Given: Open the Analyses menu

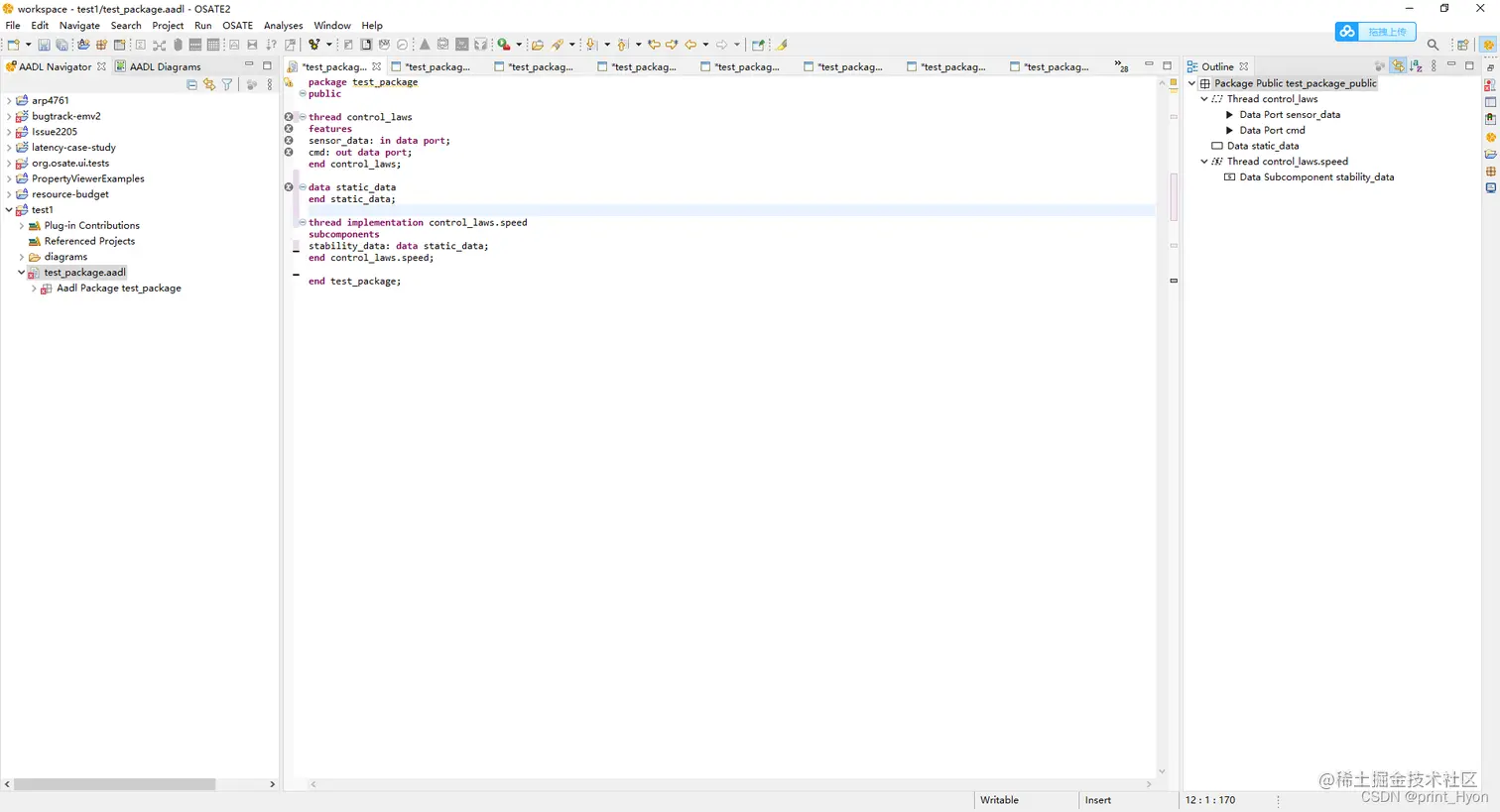Looking at the screenshot, I should (x=283, y=26).
